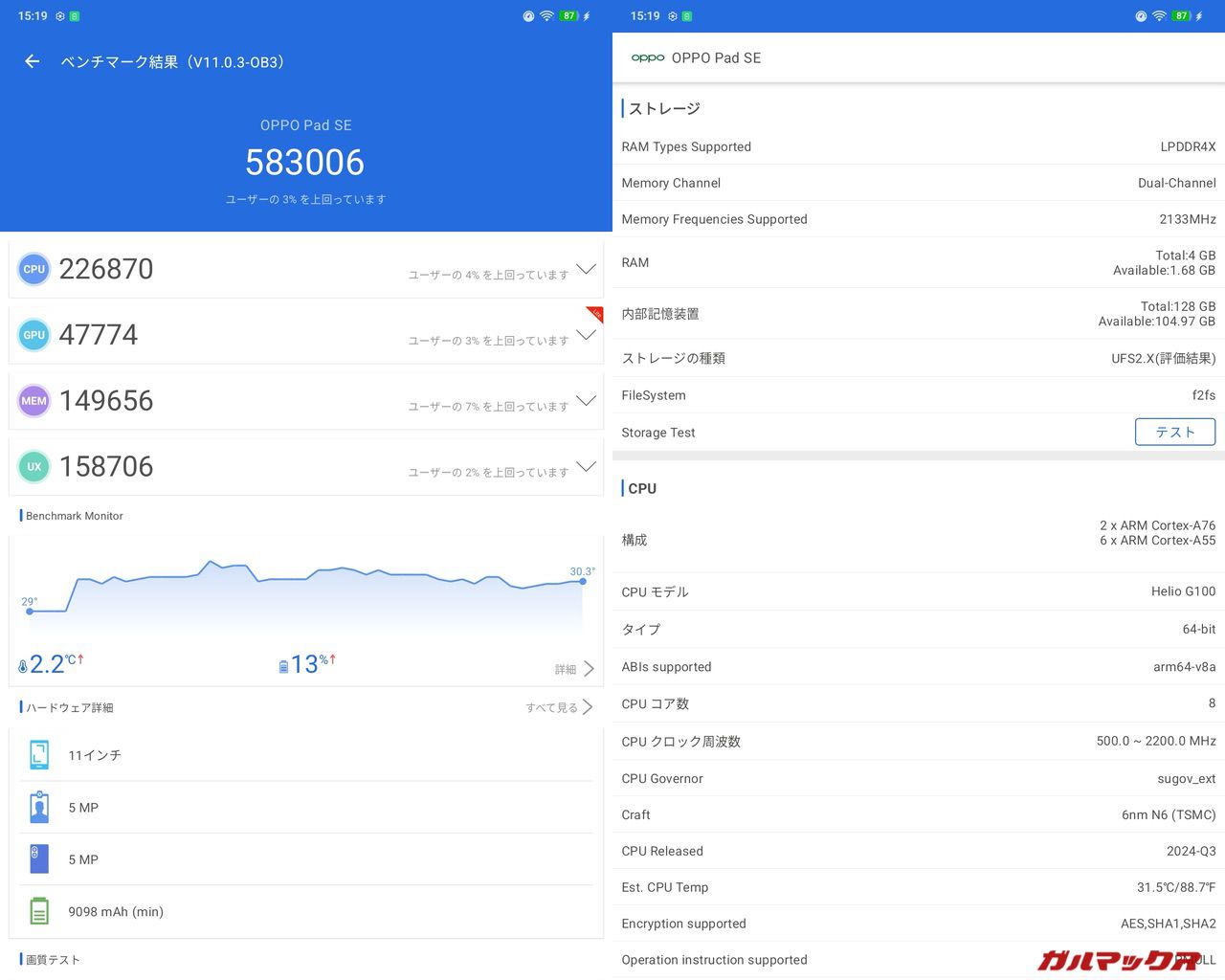Open すべて見る hardware details link

tap(559, 707)
